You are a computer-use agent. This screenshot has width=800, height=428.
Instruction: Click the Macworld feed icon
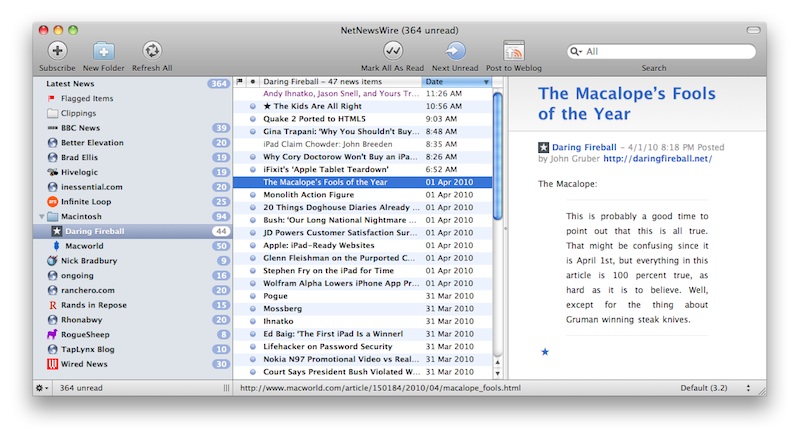[x=57, y=246]
